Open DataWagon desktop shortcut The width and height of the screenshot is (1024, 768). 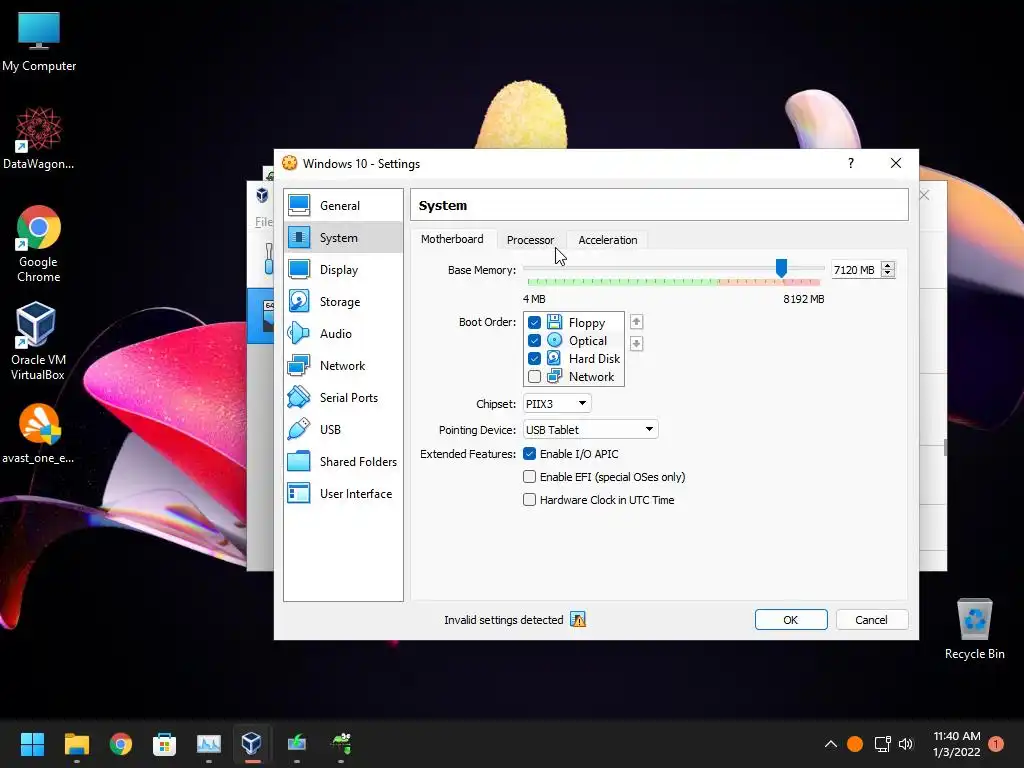click(x=39, y=138)
